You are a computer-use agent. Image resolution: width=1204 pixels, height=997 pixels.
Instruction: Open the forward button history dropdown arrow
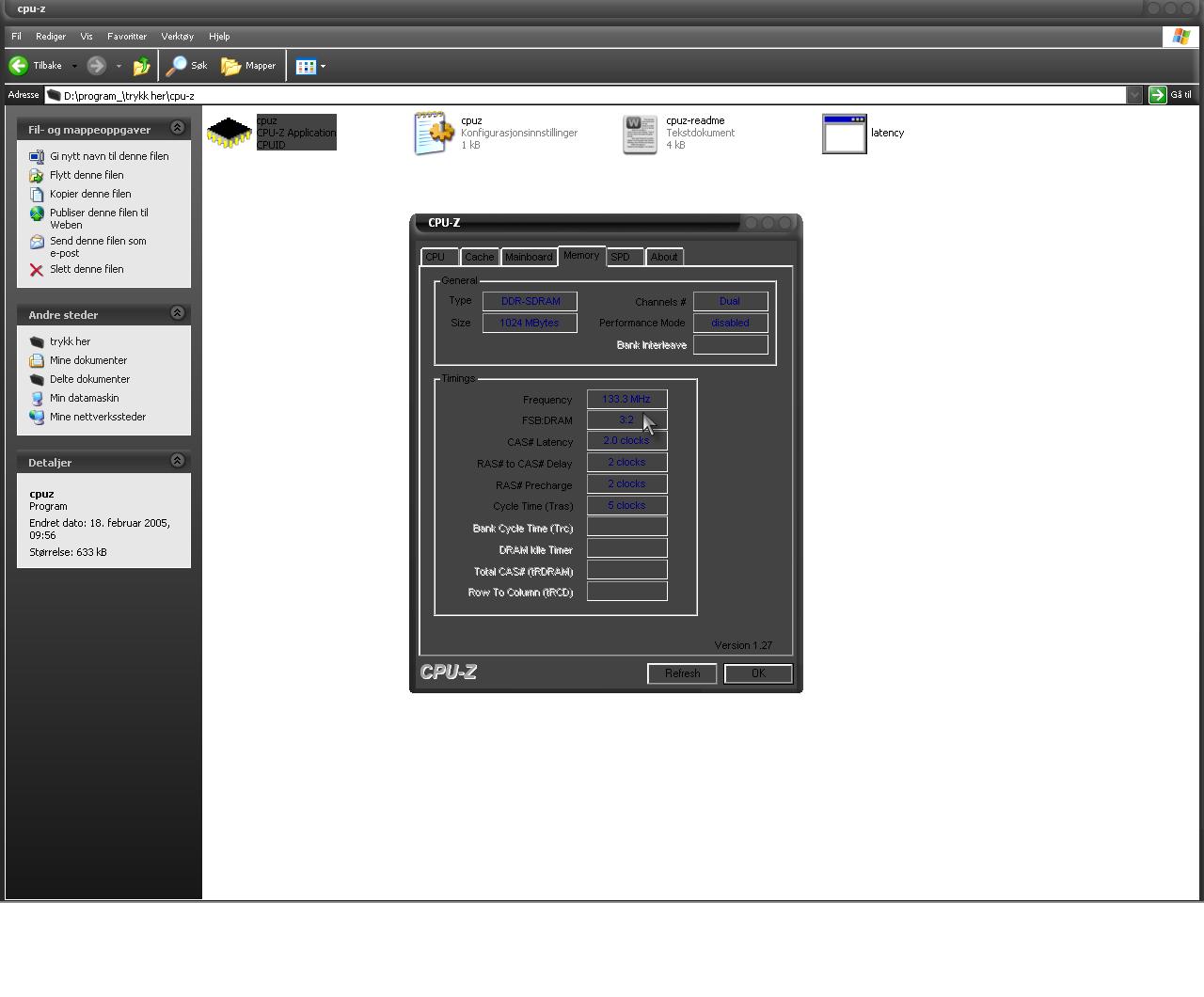pyautogui.click(x=119, y=66)
